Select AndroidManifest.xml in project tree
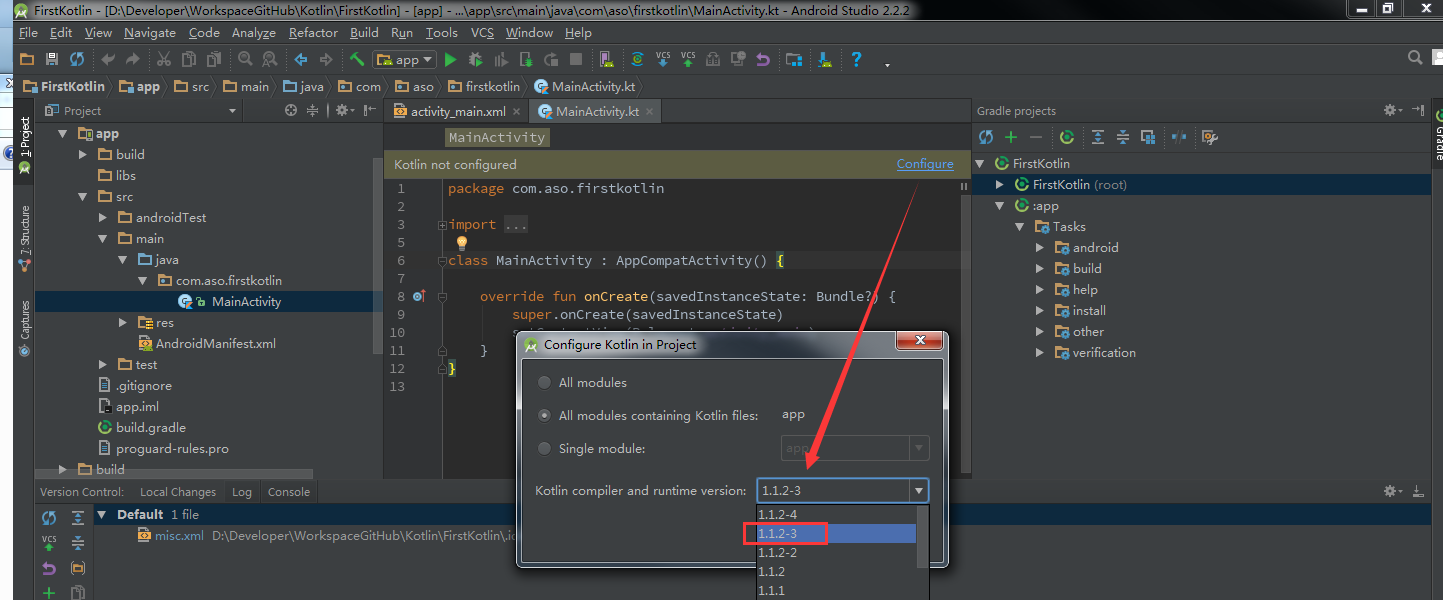1443x600 pixels. tap(206, 343)
